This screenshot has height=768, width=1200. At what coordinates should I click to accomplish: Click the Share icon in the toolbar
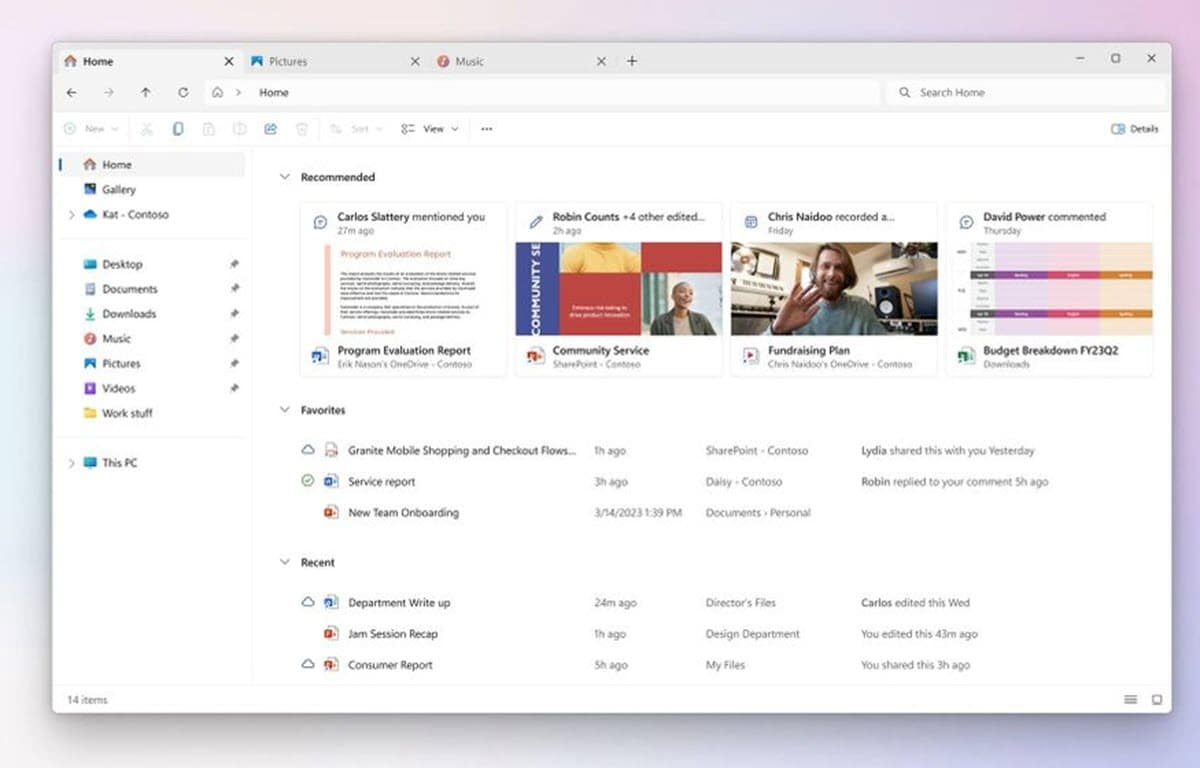click(x=270, y=129)
